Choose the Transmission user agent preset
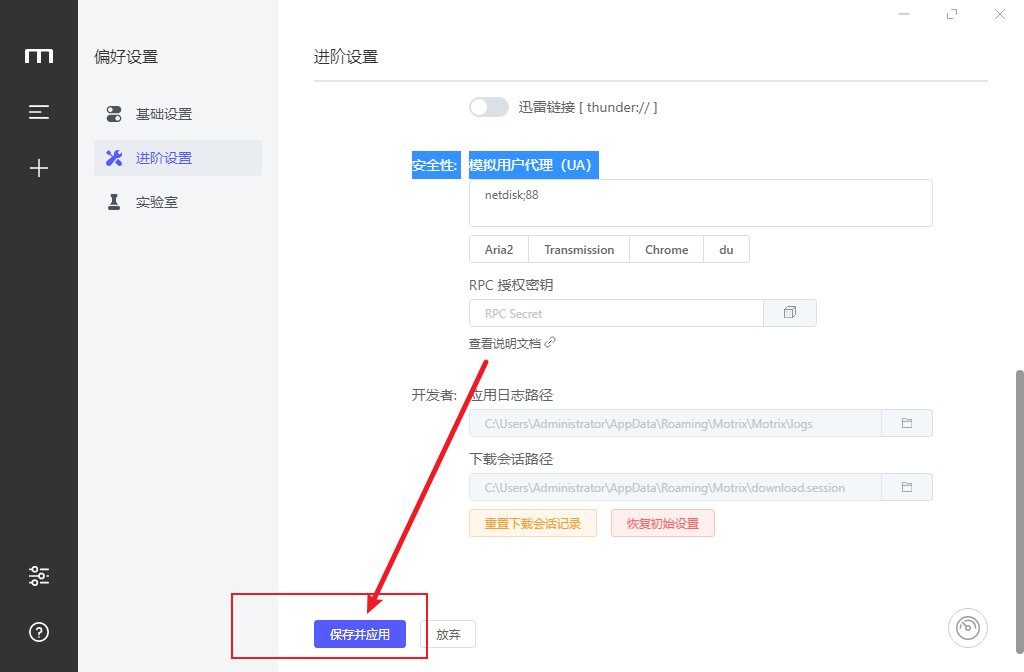Screen dimensions: 1024x672 (x=579, y=249)
